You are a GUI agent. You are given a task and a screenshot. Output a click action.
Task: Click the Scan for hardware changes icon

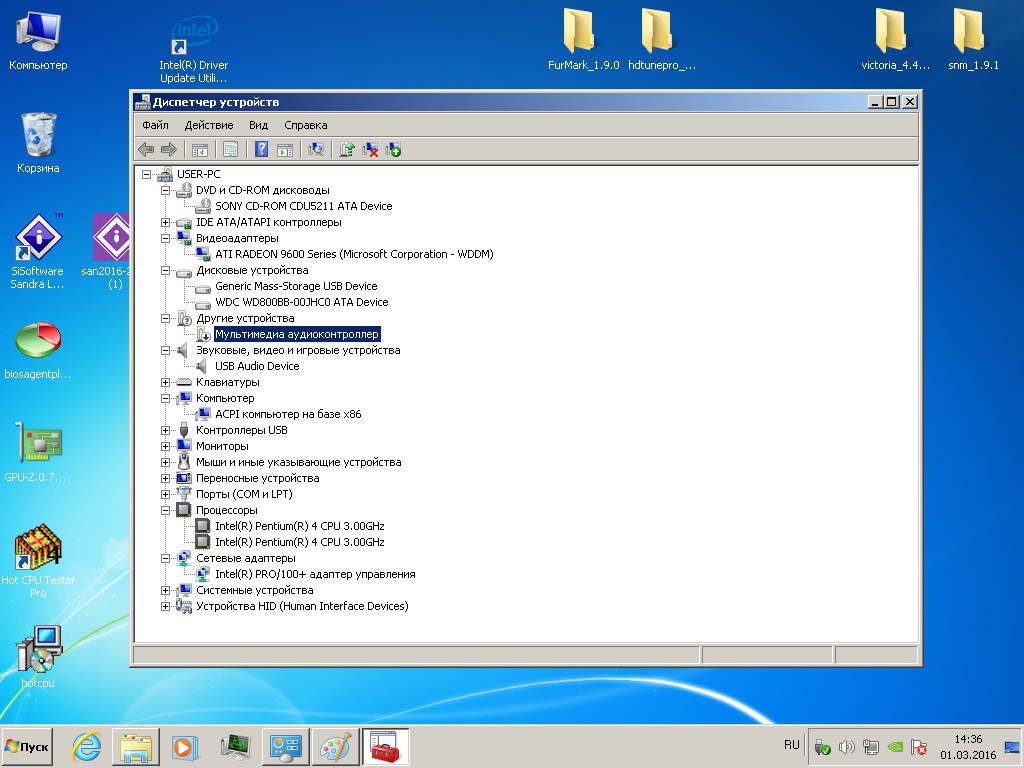(316, 150)
